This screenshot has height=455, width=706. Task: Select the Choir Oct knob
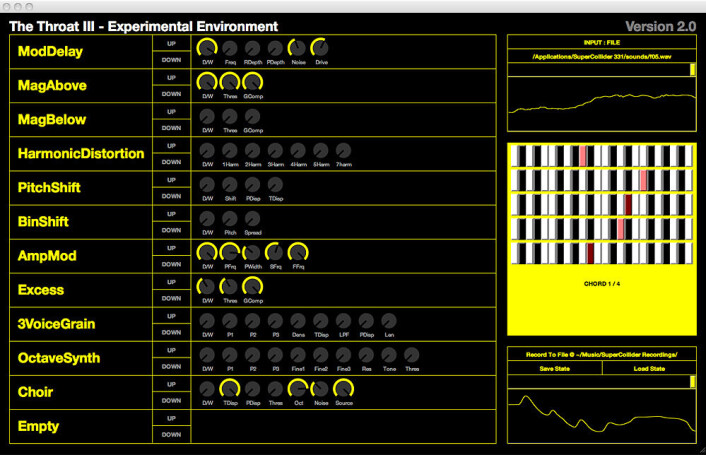click(x=298, y=389)
